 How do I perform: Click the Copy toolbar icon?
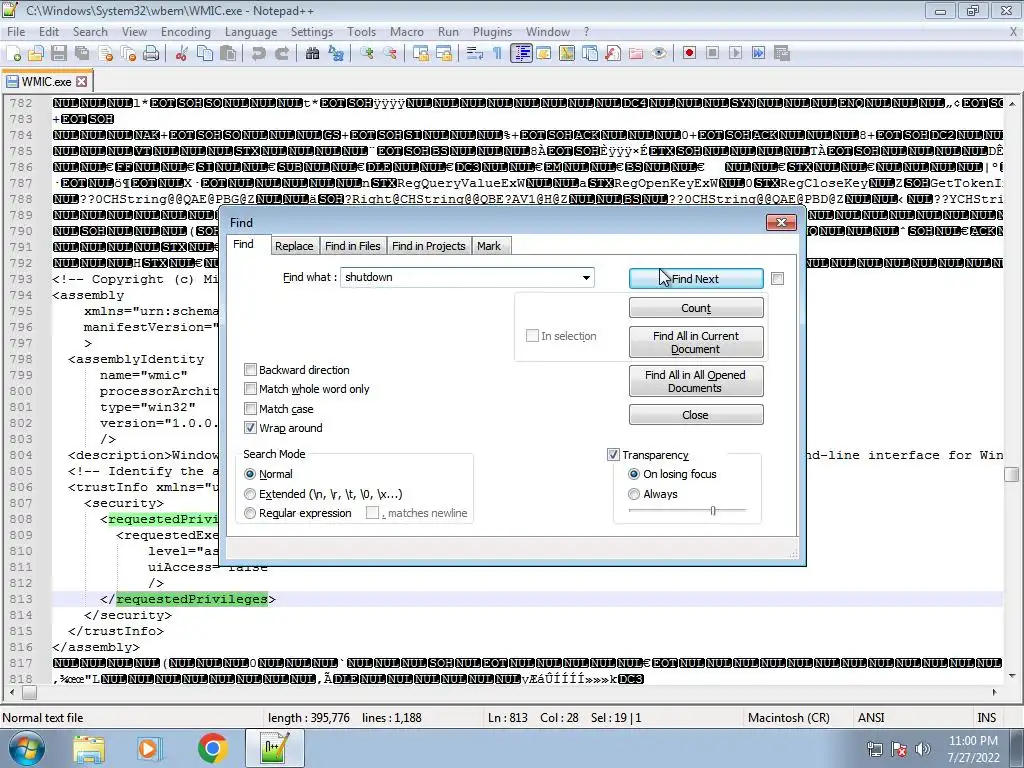click(x=205, y=54)
